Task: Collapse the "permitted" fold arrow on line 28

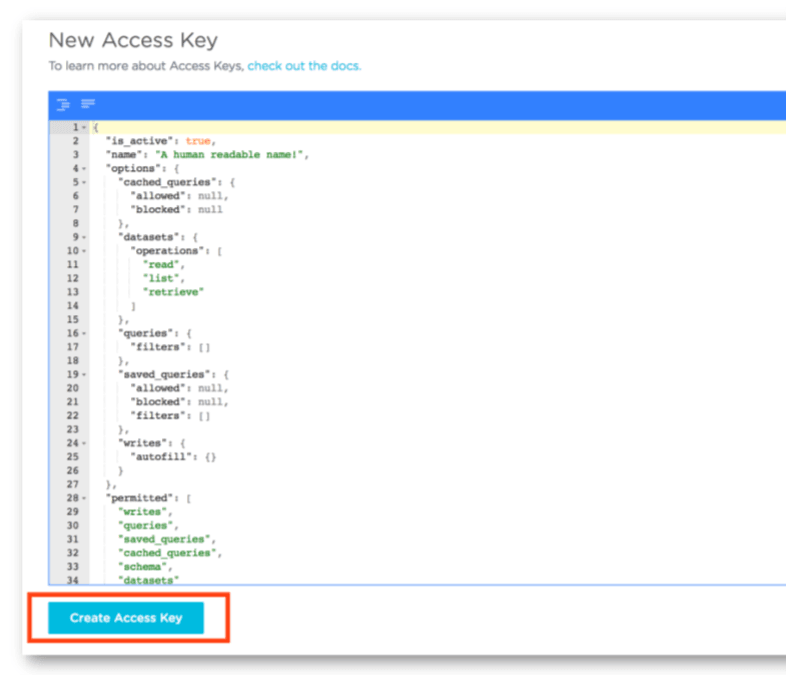Action: coord(84,499)
